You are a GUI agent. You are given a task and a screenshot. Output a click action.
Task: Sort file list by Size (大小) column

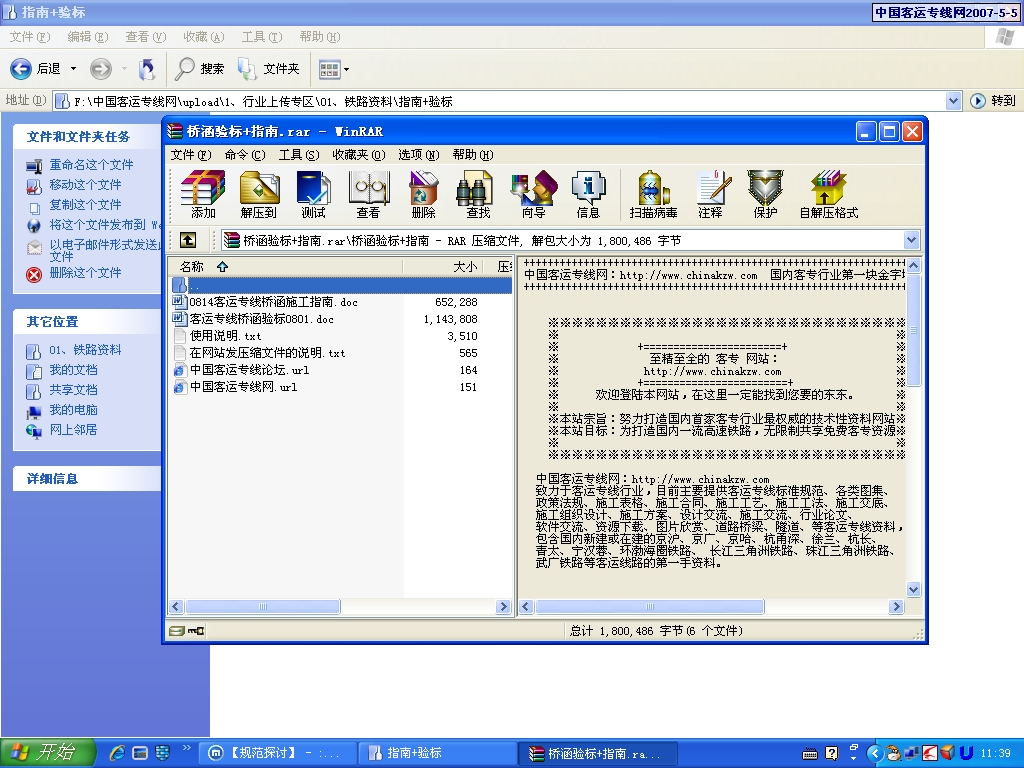[x=442, y=266]
